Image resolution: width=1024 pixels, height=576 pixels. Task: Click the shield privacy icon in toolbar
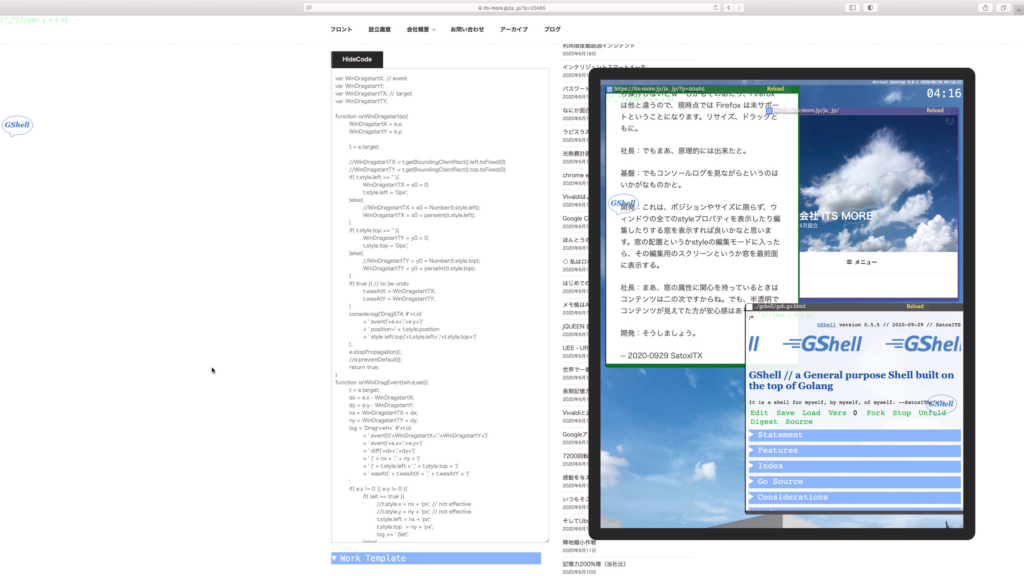tap(871, 7)
